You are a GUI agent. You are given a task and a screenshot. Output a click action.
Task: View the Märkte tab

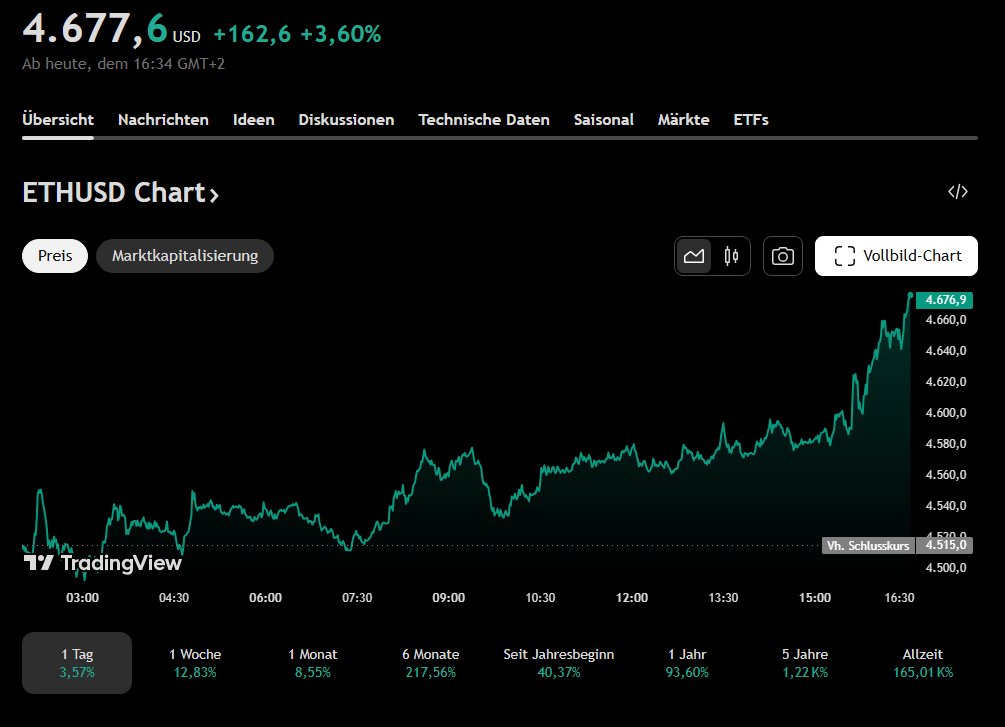[684, 119]
